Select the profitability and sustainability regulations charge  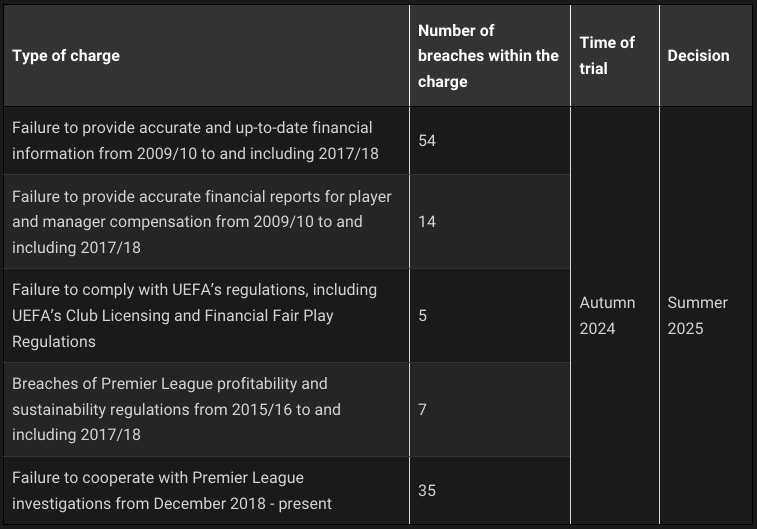(x=176, y=409)
